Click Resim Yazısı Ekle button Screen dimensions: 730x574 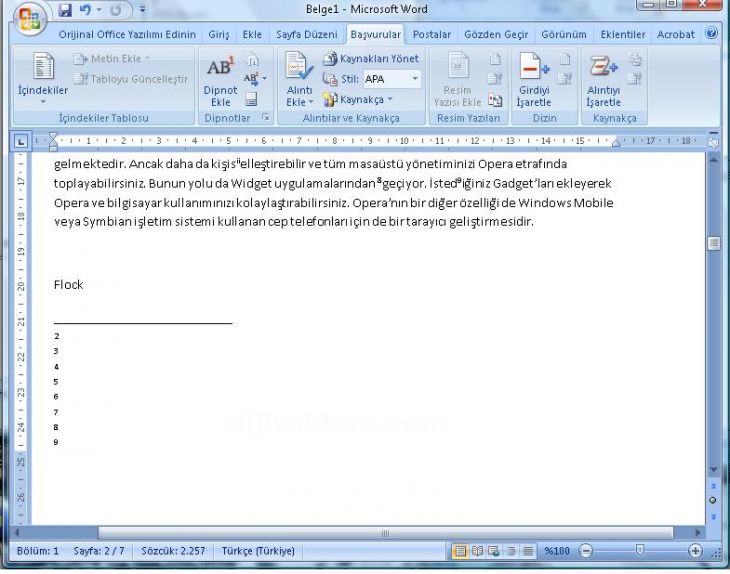(458, 80)
